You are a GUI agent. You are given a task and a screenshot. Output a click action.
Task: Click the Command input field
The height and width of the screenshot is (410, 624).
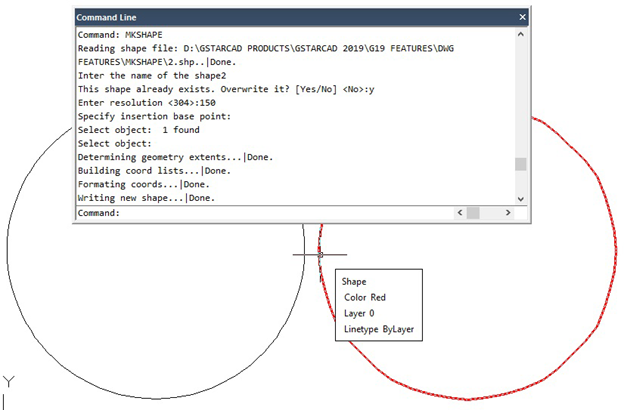(x=265, y=213)
